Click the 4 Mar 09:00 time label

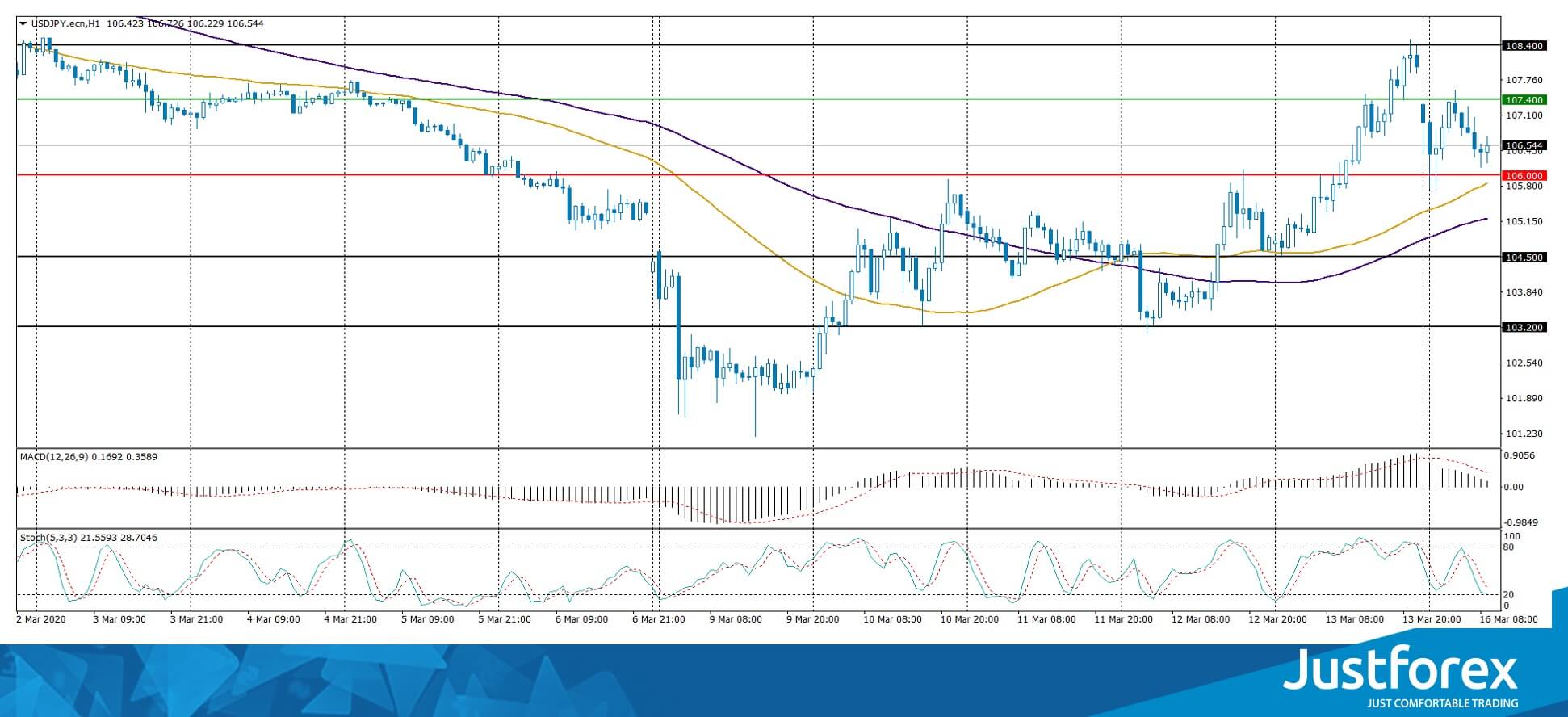pyautogui.click(x=273, y=619)
